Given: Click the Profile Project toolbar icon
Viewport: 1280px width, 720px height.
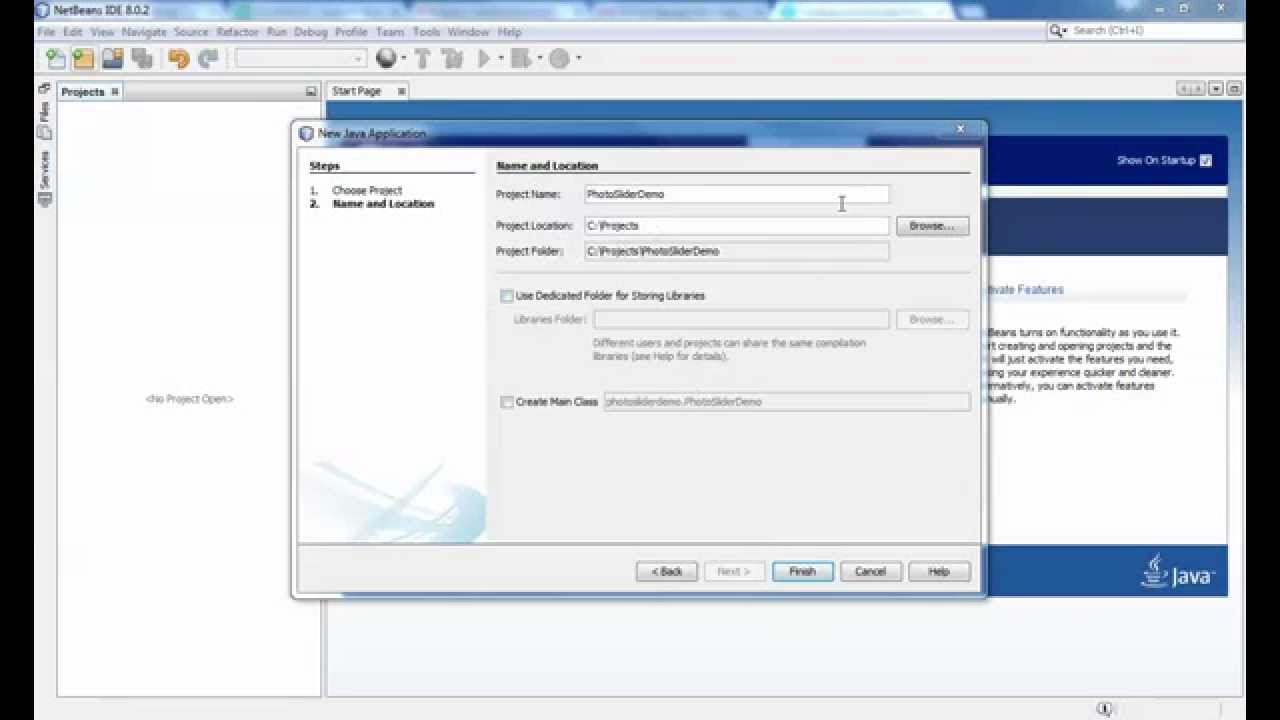Looking at the screenshot, I should [x=559, y=59].
